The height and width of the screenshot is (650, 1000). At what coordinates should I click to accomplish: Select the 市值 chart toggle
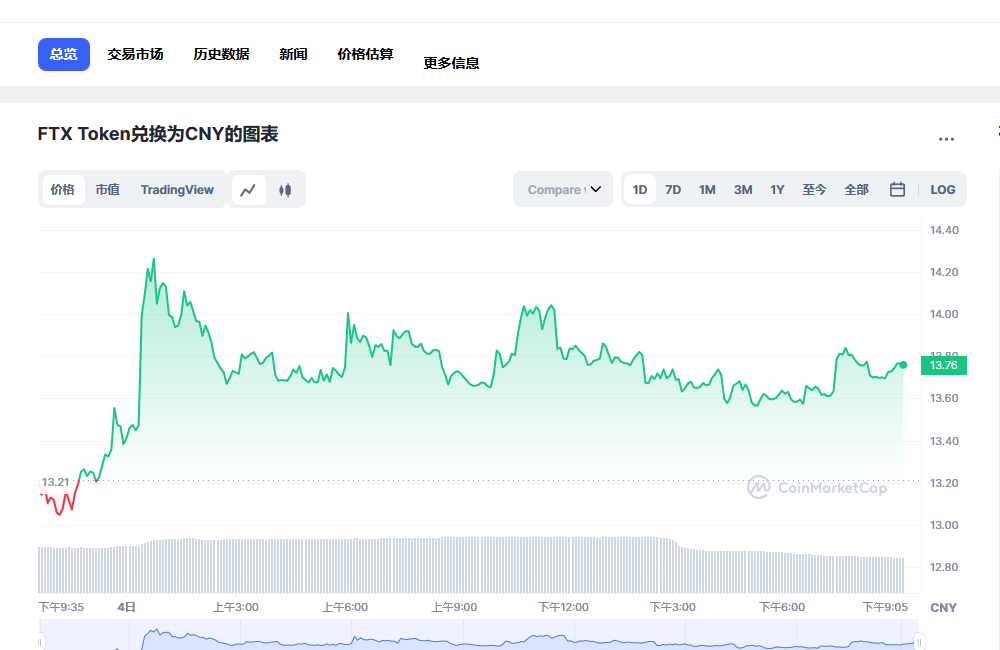(107, 189)
